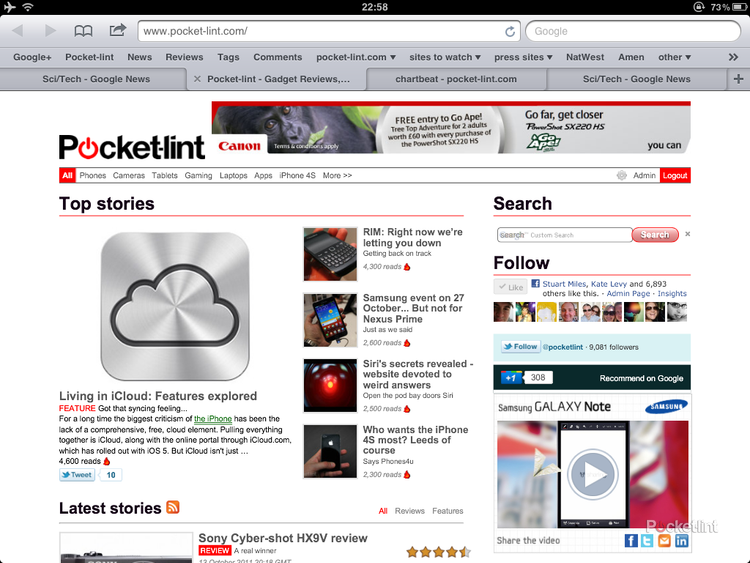Viewport: 750px width, 563px height.
Task: Open the Living in iCloud: Features explored headline
Action: (x=158, y=396)
